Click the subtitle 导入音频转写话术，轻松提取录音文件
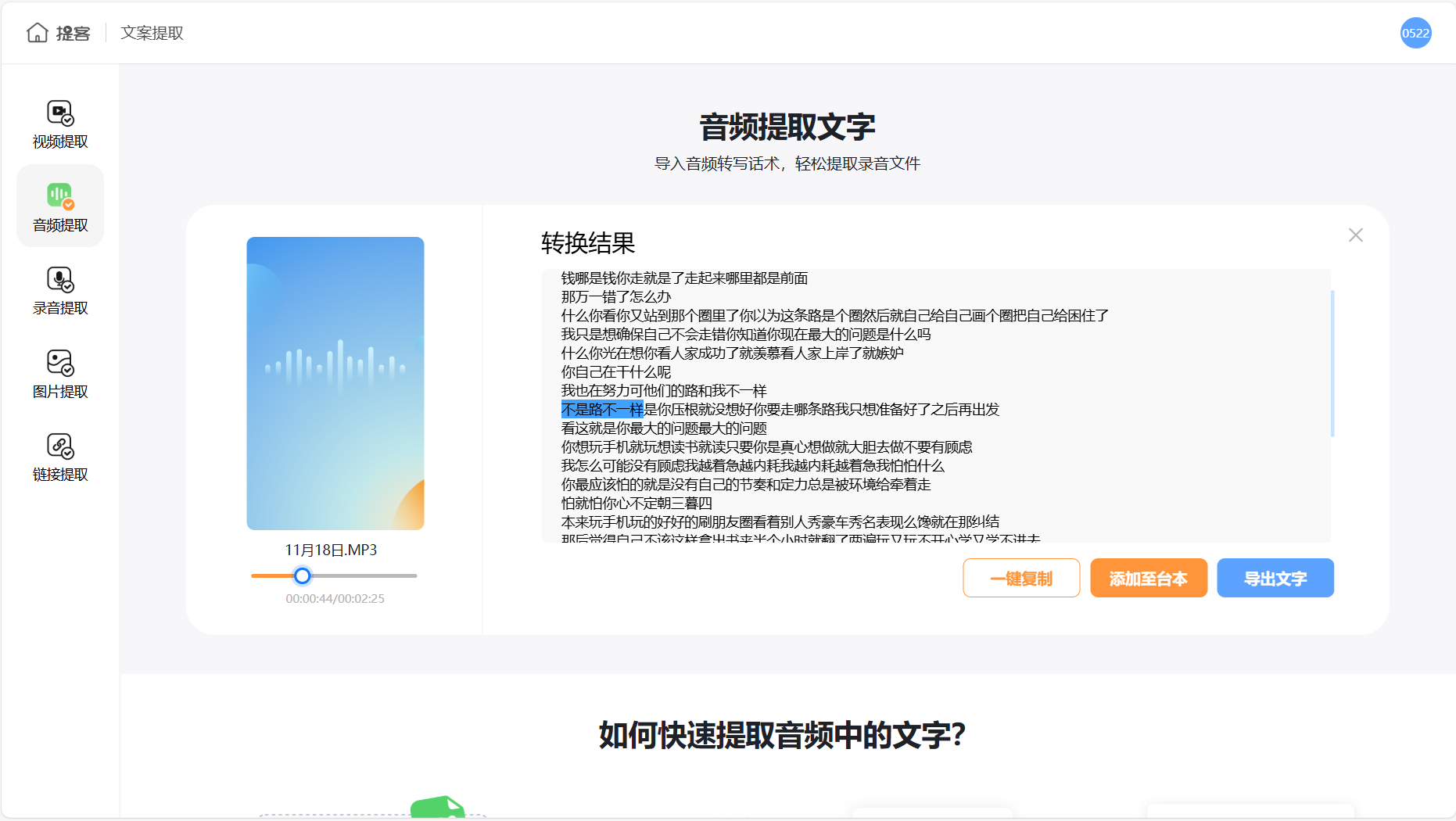Viewport: 1456px width, 821px height. 787,163
